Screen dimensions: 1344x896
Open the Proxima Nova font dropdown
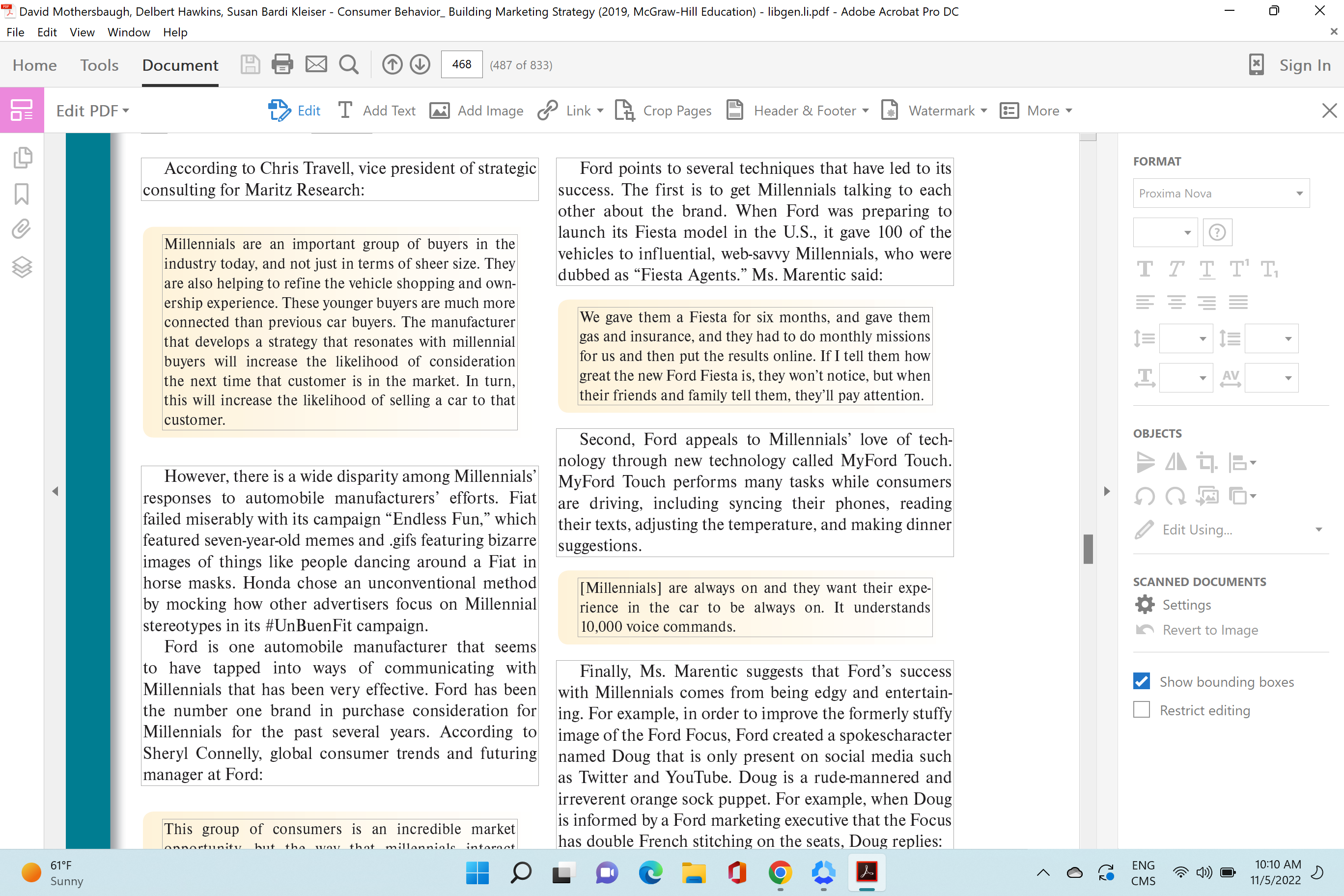coord(1221,193)
